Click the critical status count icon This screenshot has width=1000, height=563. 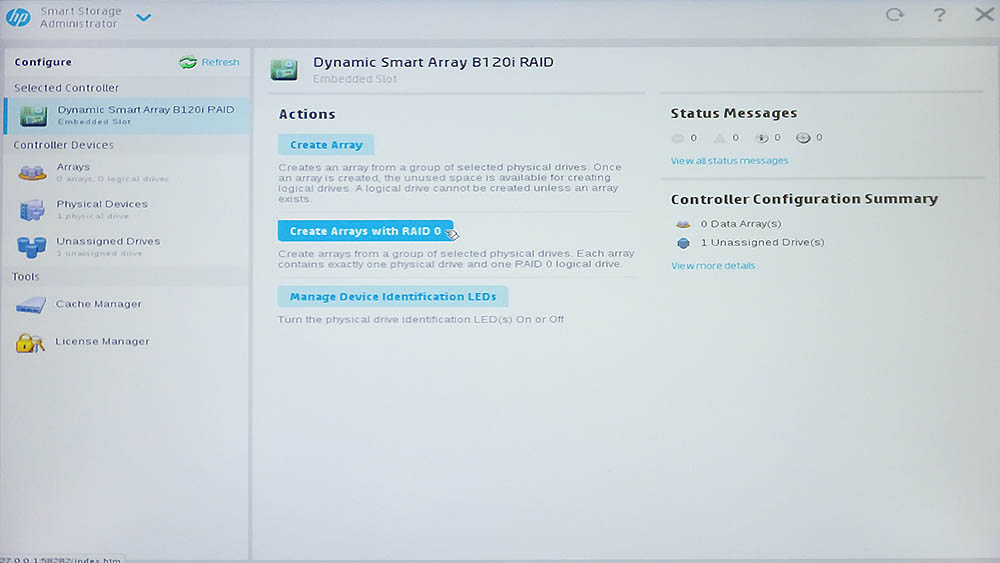pos(677,138)
